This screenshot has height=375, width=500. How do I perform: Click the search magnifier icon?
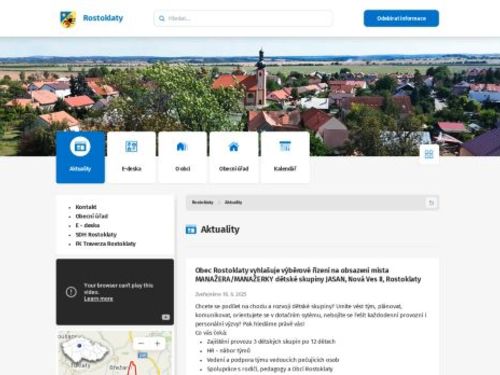(x=162, y=19)
